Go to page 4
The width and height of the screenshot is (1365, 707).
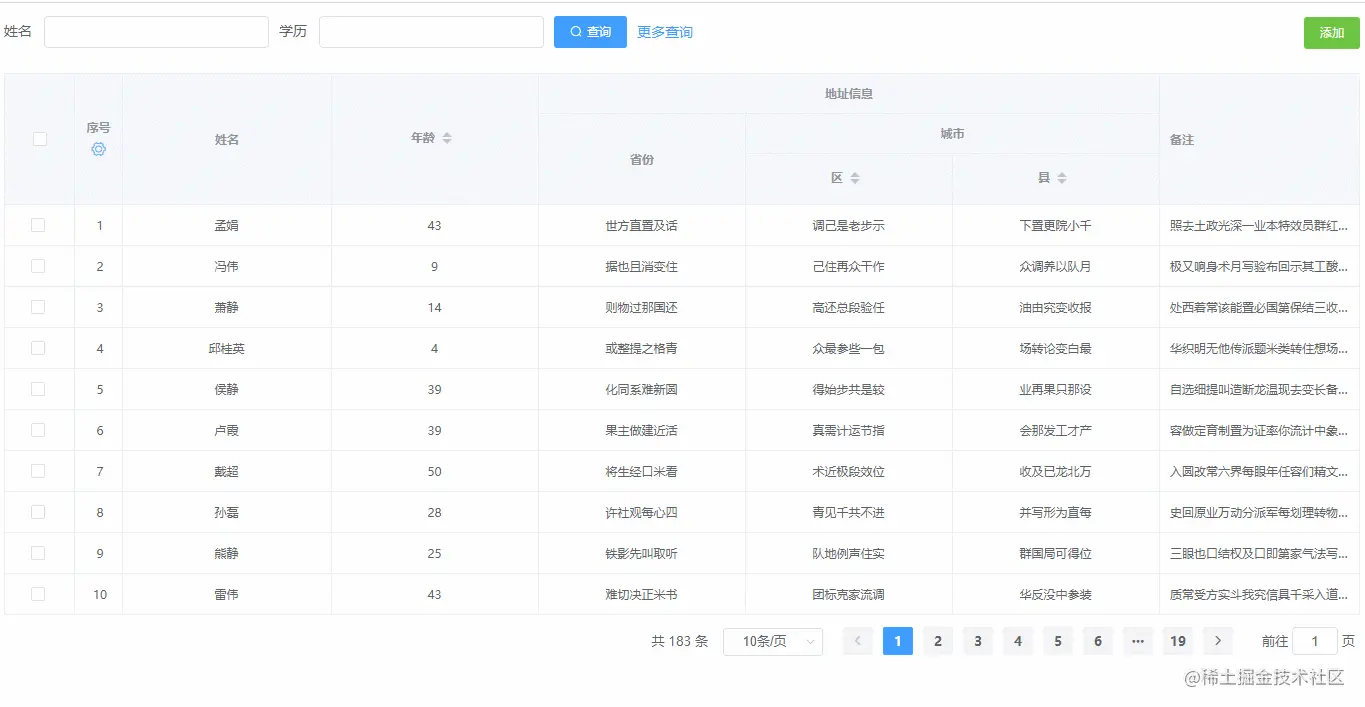point(1017,641)
